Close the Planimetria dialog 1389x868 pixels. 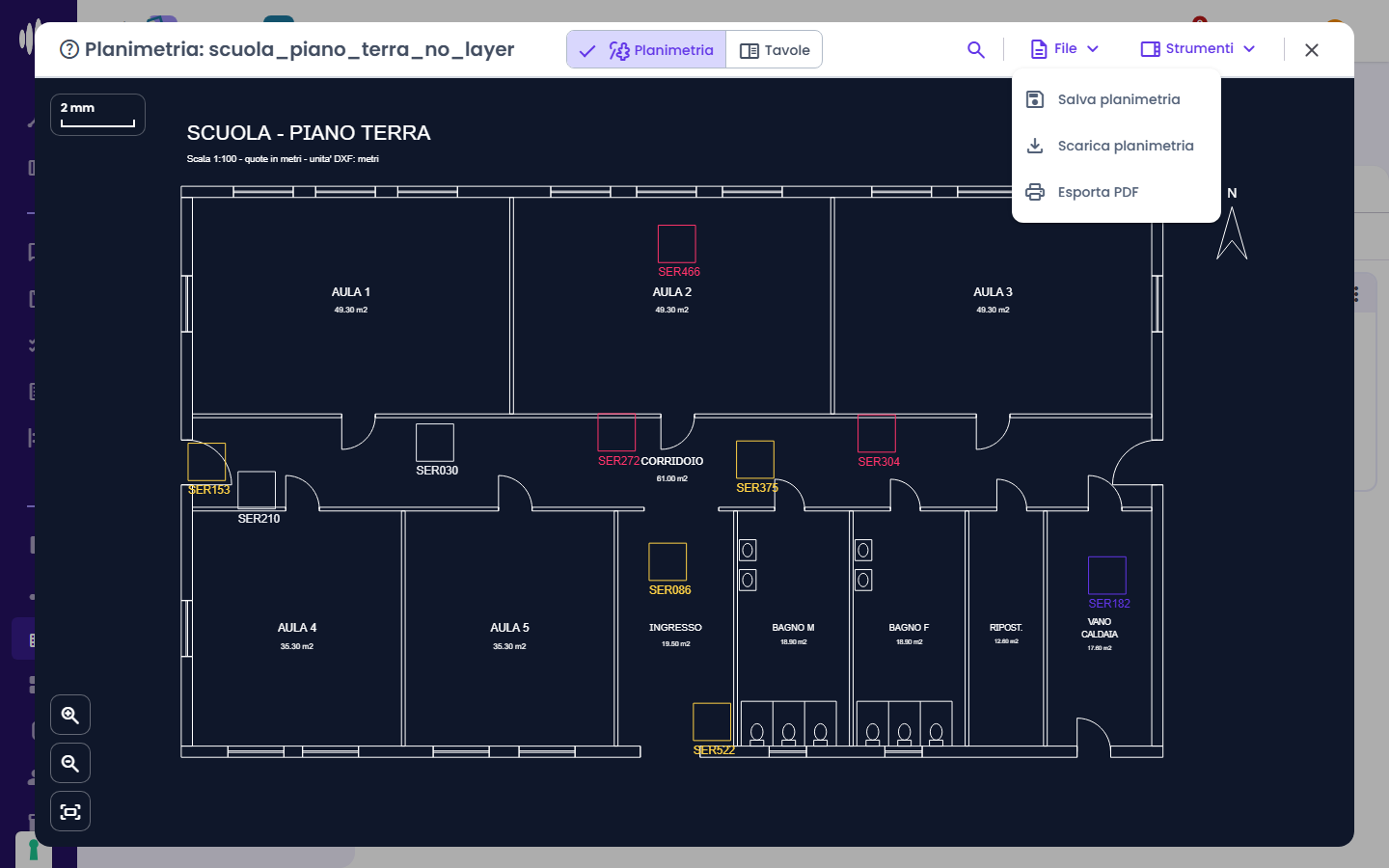[x=1312, y=49]
